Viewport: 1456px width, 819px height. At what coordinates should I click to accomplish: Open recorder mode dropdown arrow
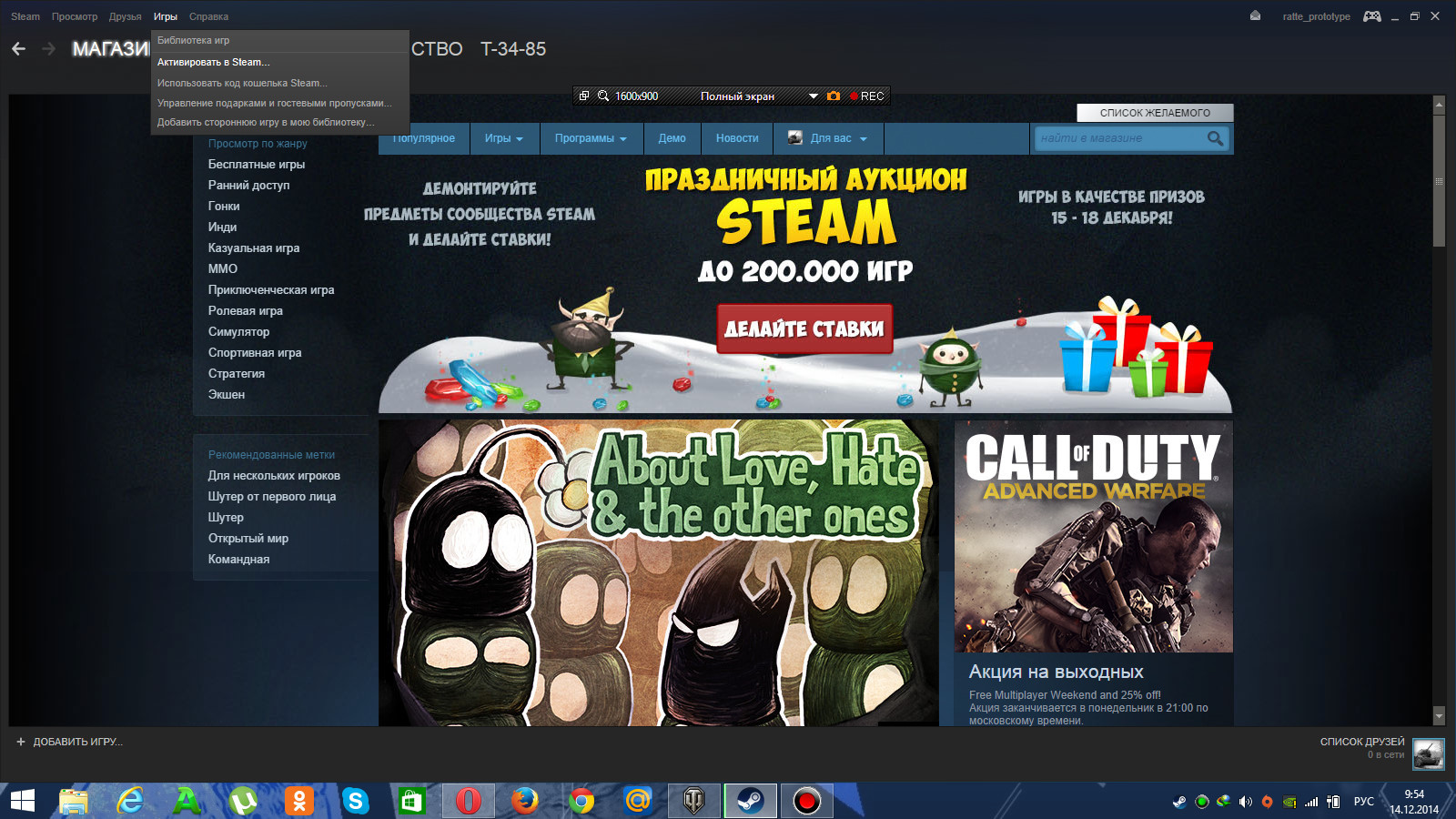(814, 96)
